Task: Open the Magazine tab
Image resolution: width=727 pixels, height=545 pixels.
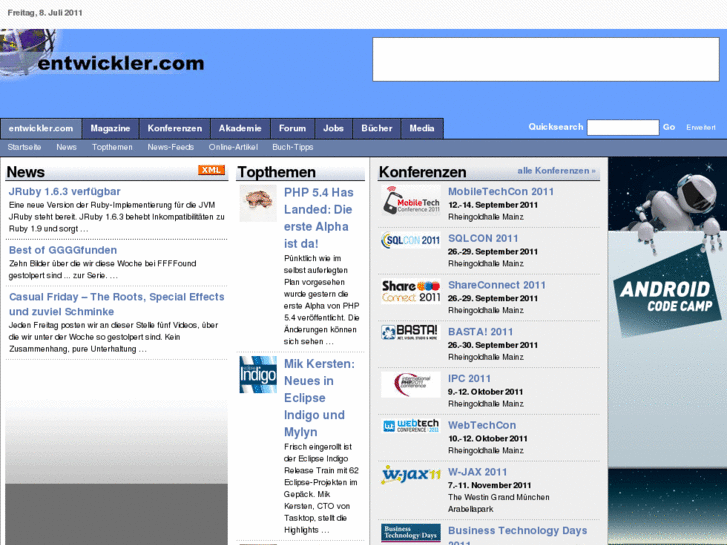Action: [x=110, y=128]
